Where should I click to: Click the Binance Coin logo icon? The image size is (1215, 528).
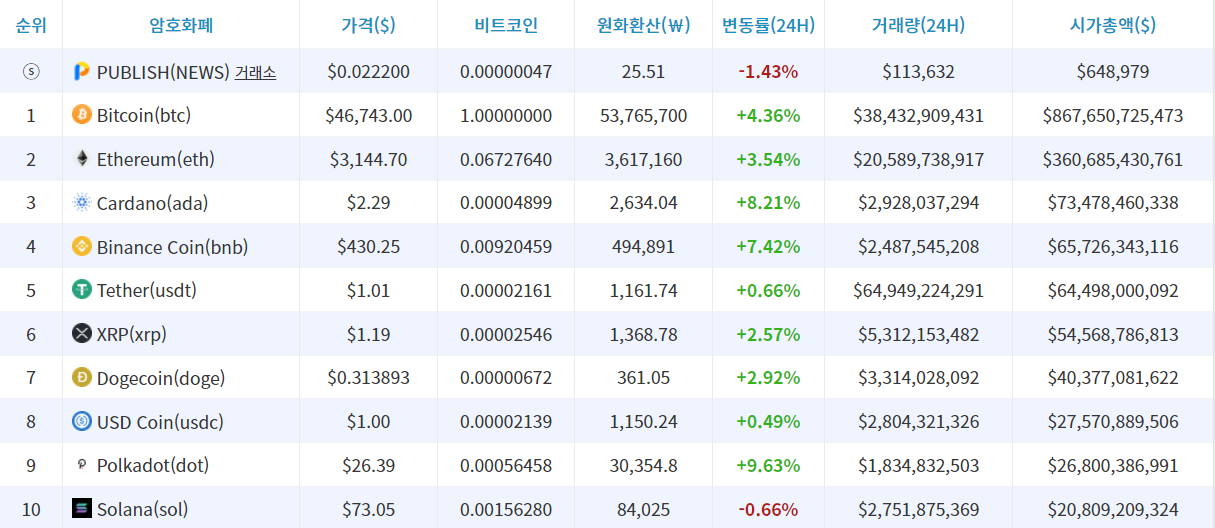(x=82, y=246)
